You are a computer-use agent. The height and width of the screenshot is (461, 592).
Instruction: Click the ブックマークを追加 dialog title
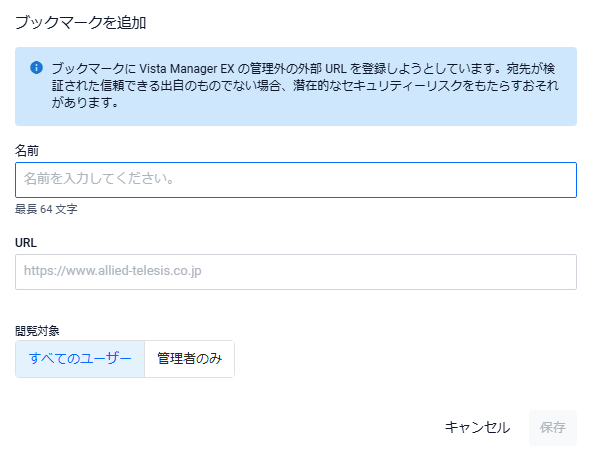point(80,23)
